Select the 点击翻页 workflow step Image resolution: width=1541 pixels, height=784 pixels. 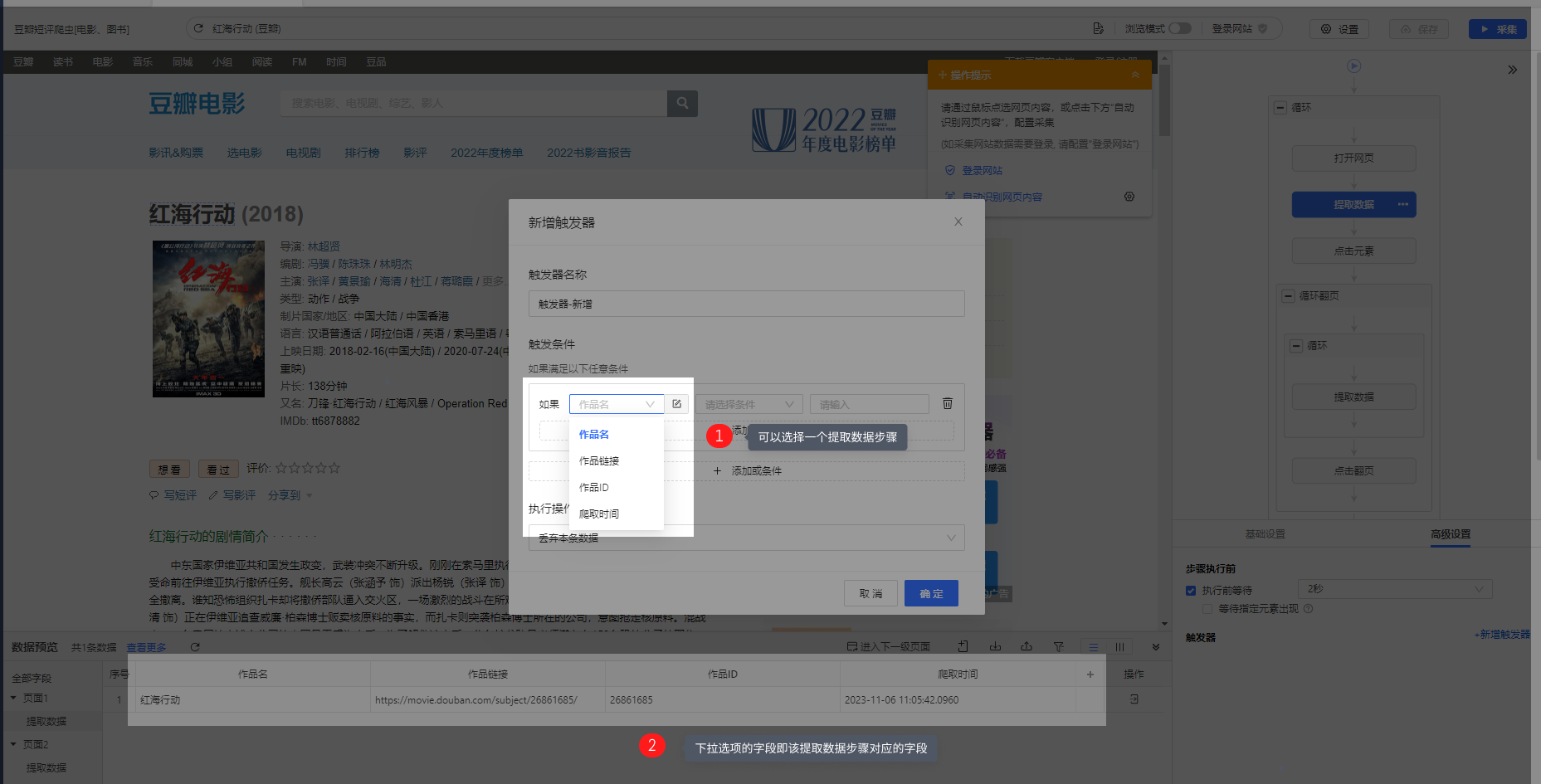tap(1353, 470)
